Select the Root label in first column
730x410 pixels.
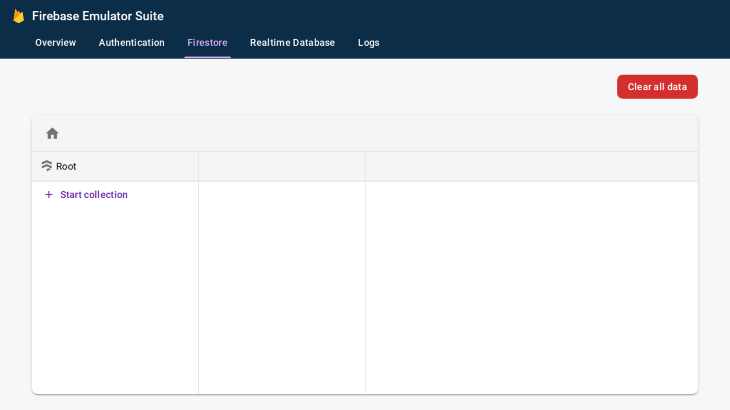pyautogui.click(x=66, y=166)
